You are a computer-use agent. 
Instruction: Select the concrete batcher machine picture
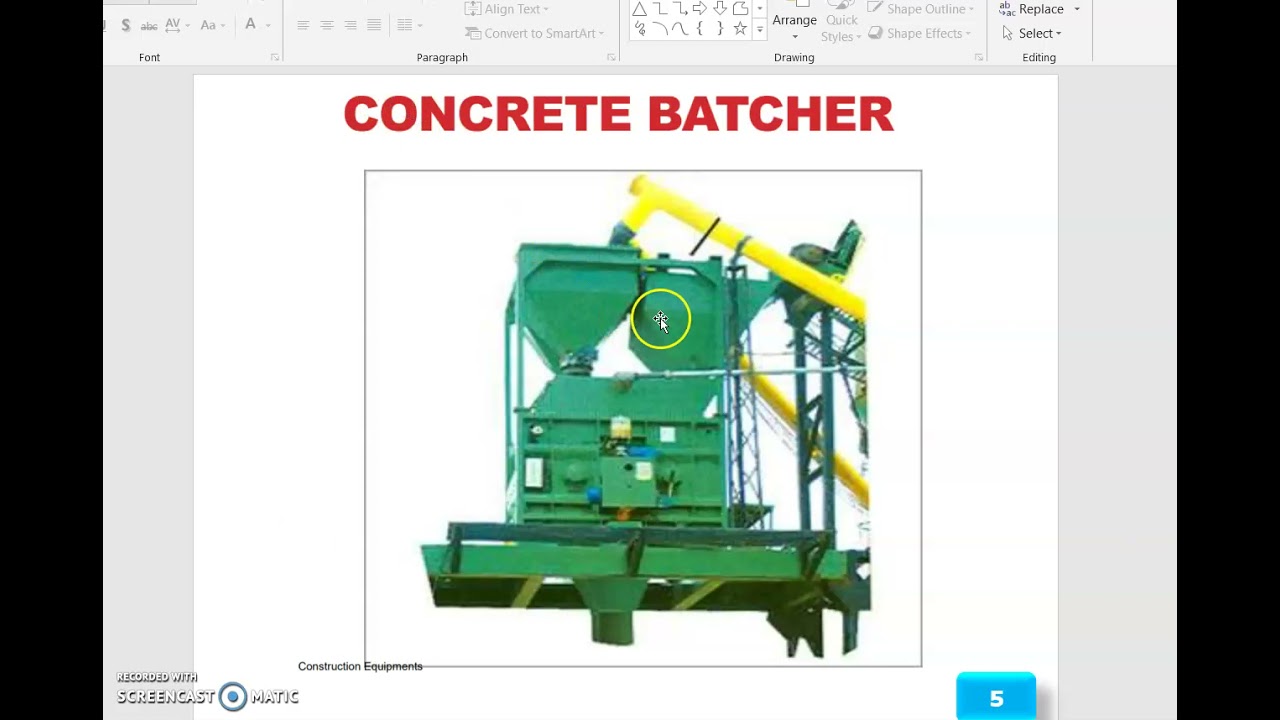643,418
